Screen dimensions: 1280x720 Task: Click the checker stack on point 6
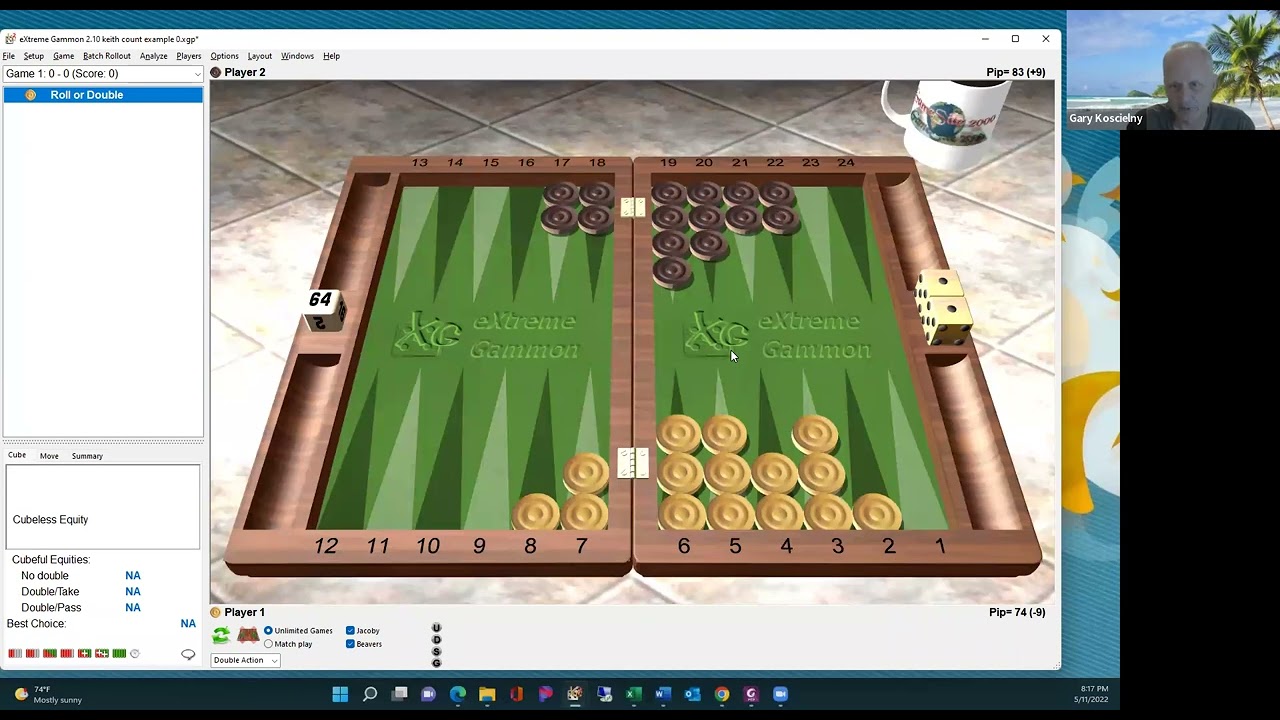680,473
